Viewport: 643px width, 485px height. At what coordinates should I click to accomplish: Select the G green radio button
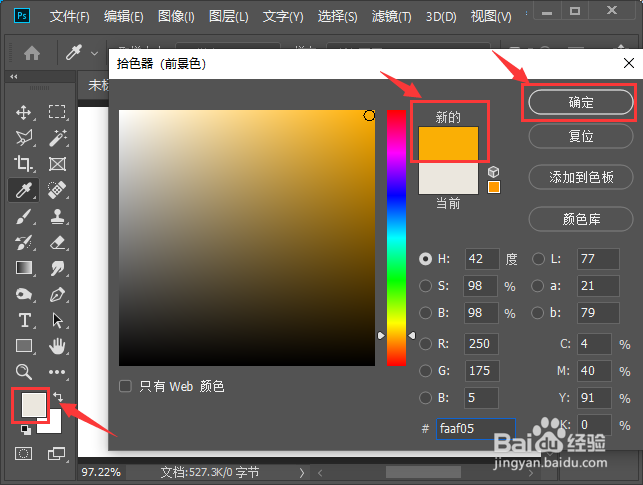click(x=425, y=371)
